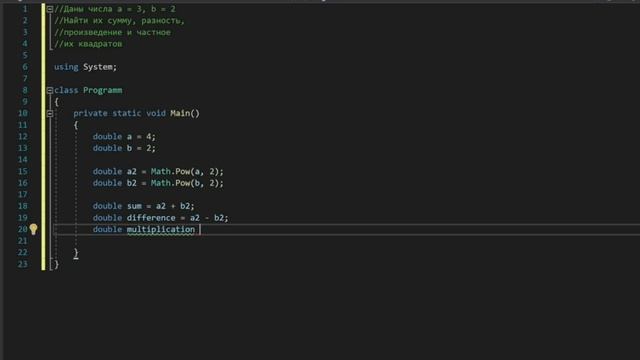Click the 'void' keyword on line 10

click(156, 113)
